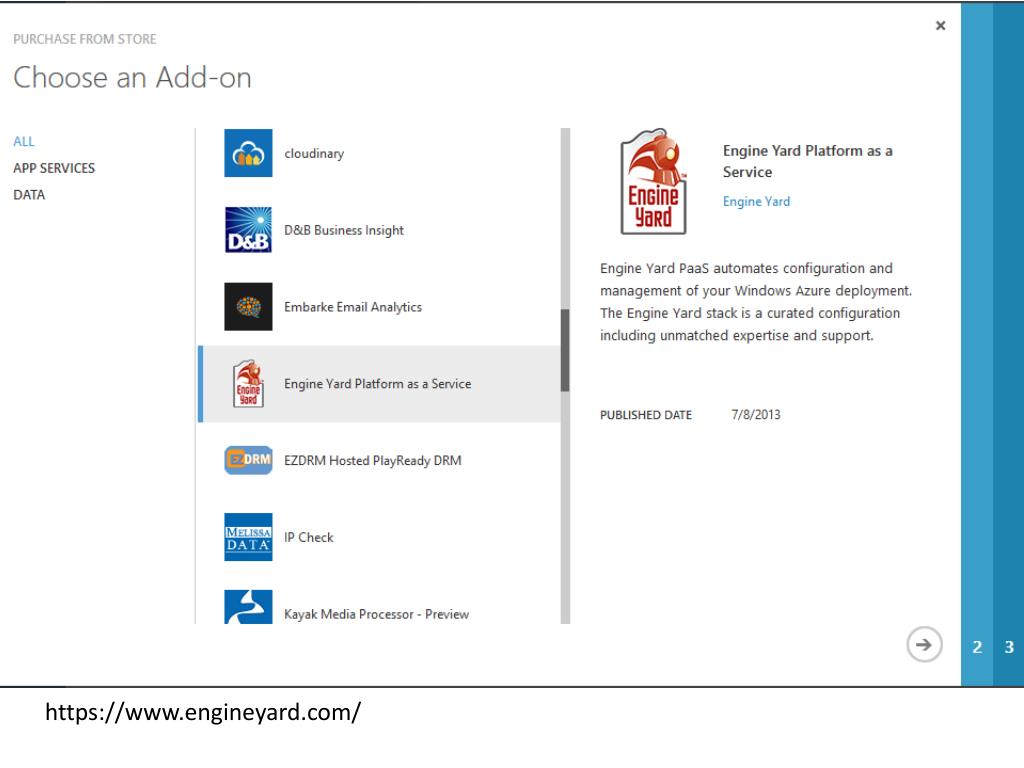This screenshot has height=768, width=1024.
Task: Click the add-on list scrollbar thumb
Action: [565, 351]
